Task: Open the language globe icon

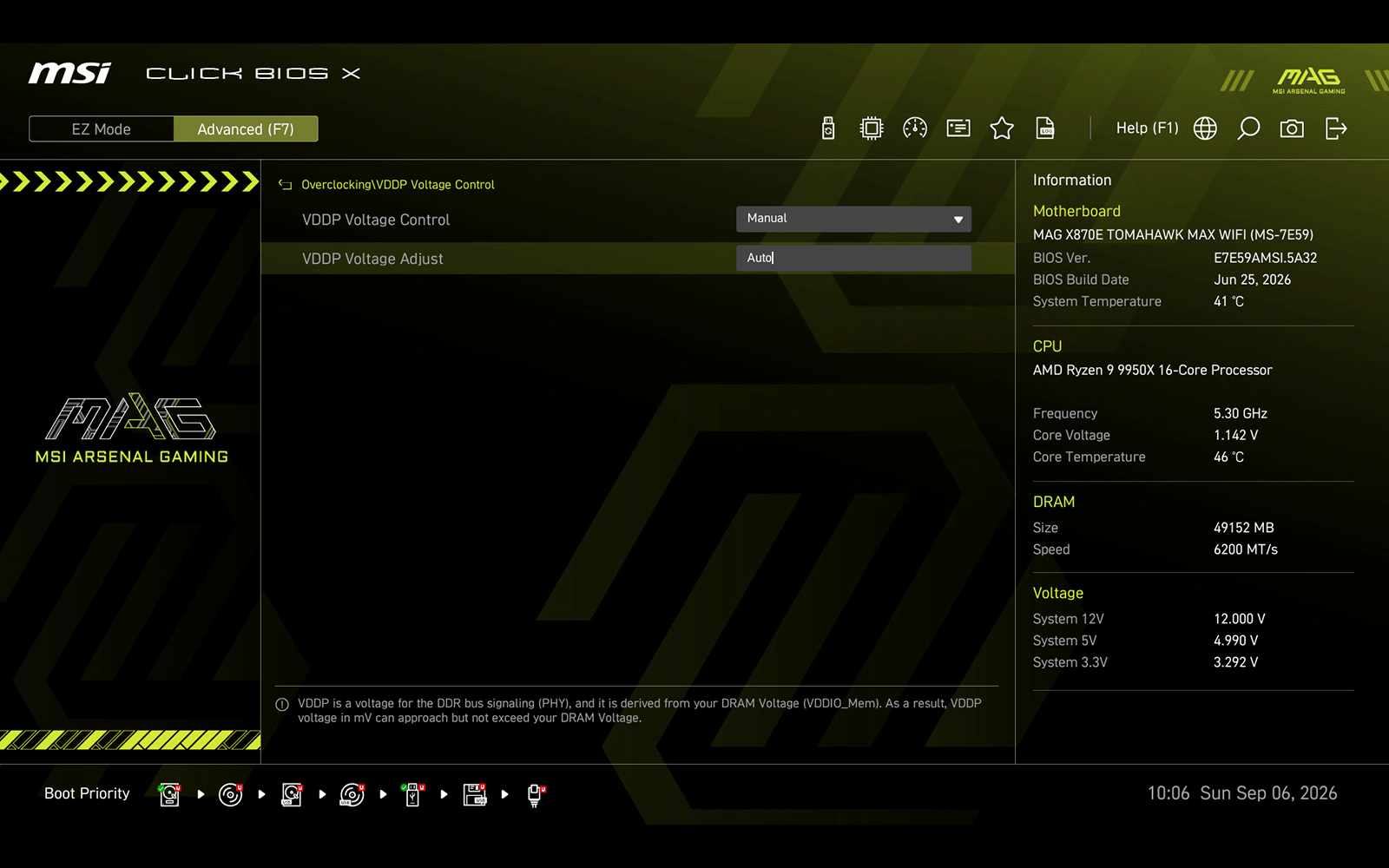Action: click(1205, 128)
